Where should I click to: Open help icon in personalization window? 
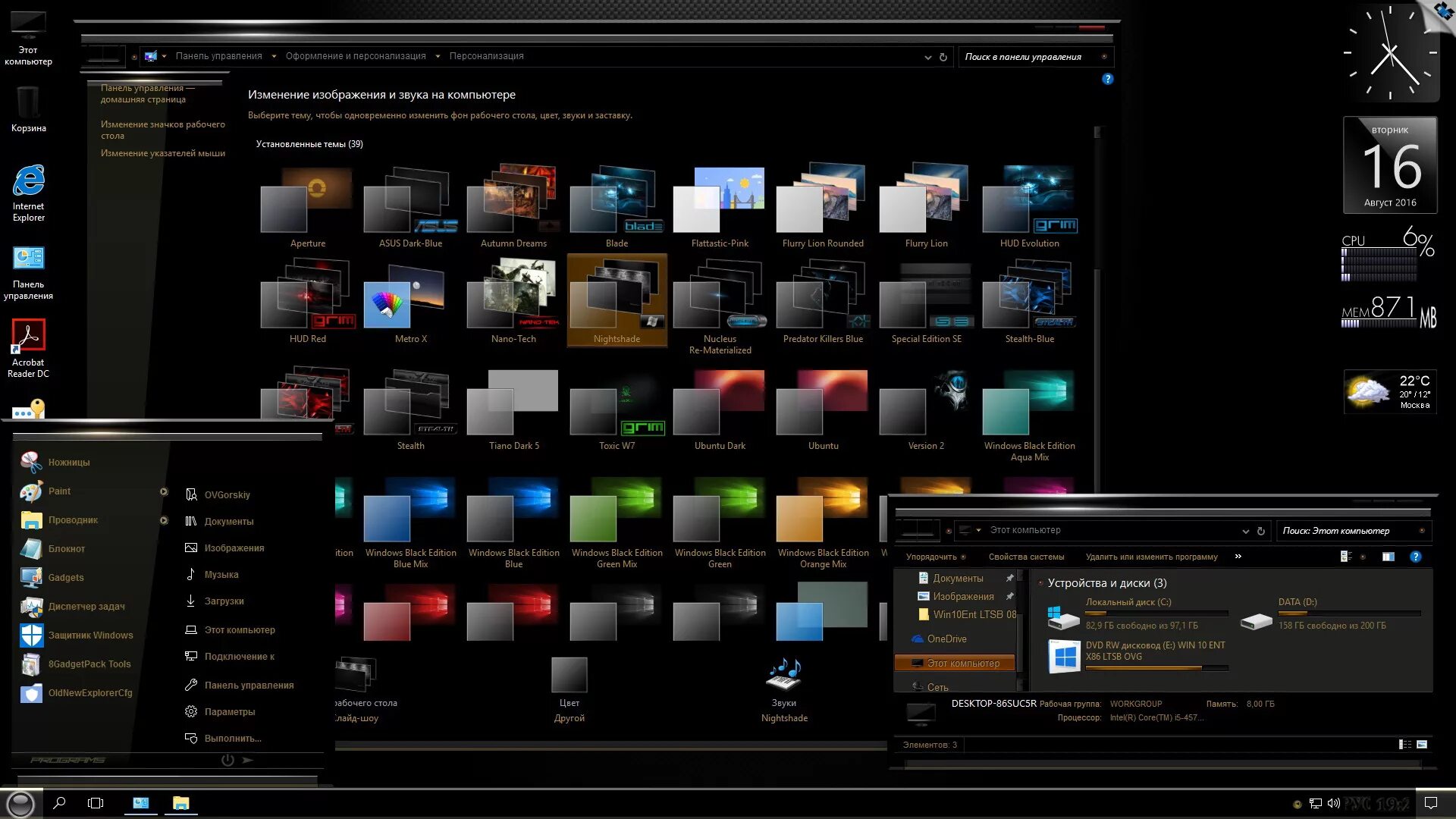(x=1107, y=79)
